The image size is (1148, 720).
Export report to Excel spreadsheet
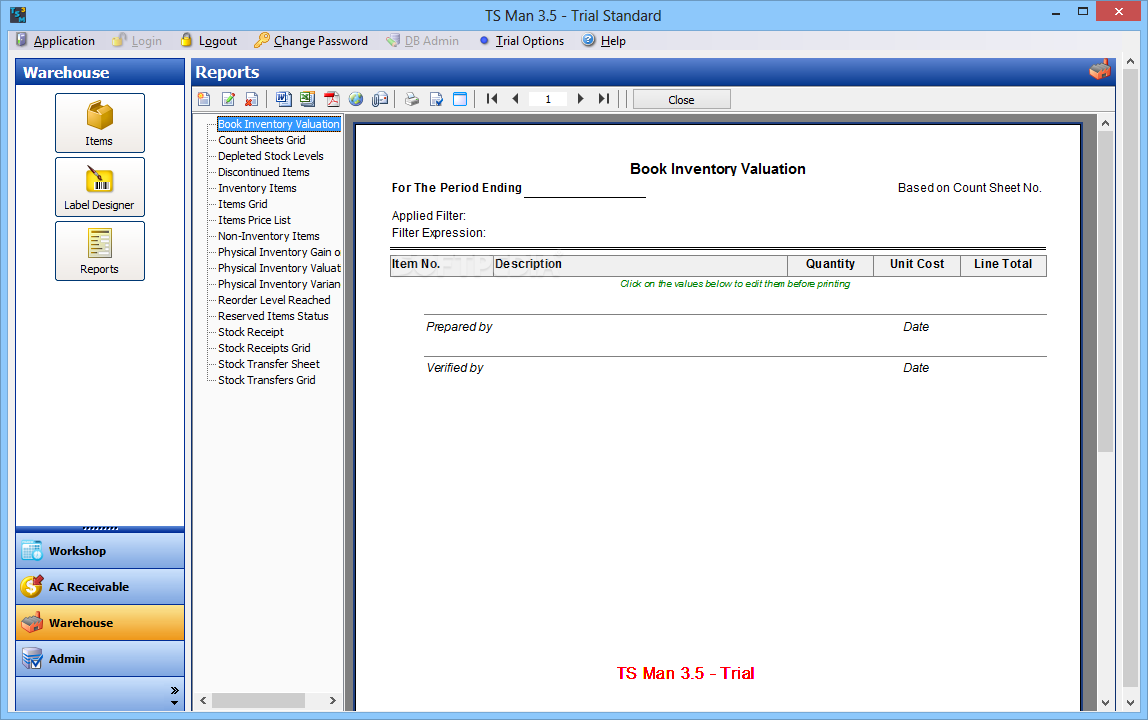308,99
